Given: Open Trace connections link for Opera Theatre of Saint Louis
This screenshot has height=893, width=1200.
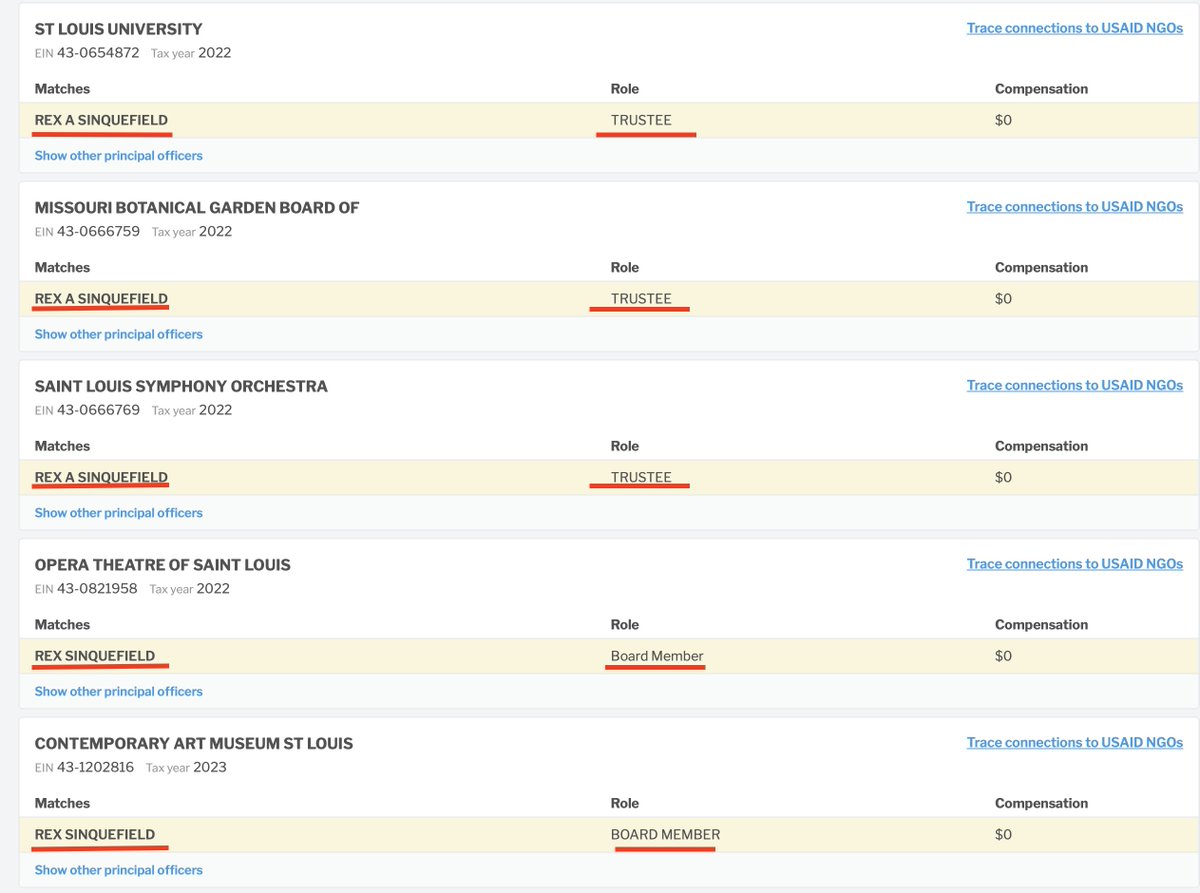Looking at the screenshot, I should coord(1074,564).
